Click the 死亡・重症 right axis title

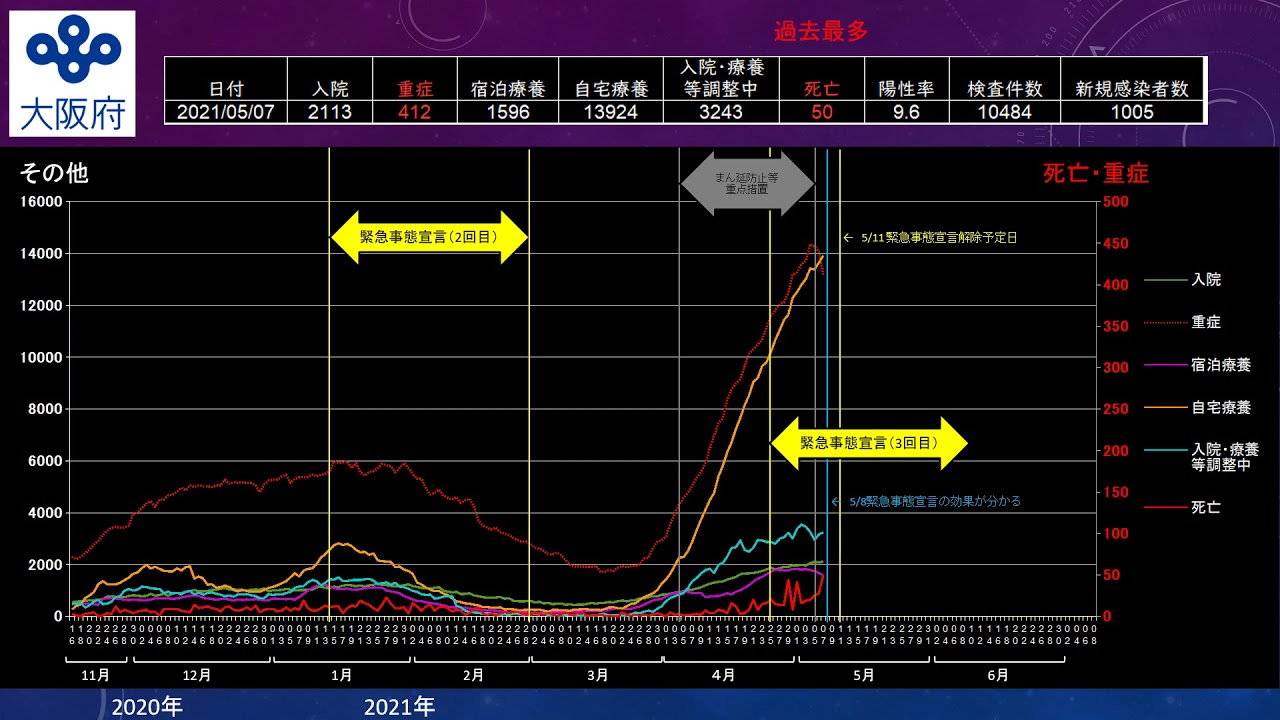point(1096,173)
